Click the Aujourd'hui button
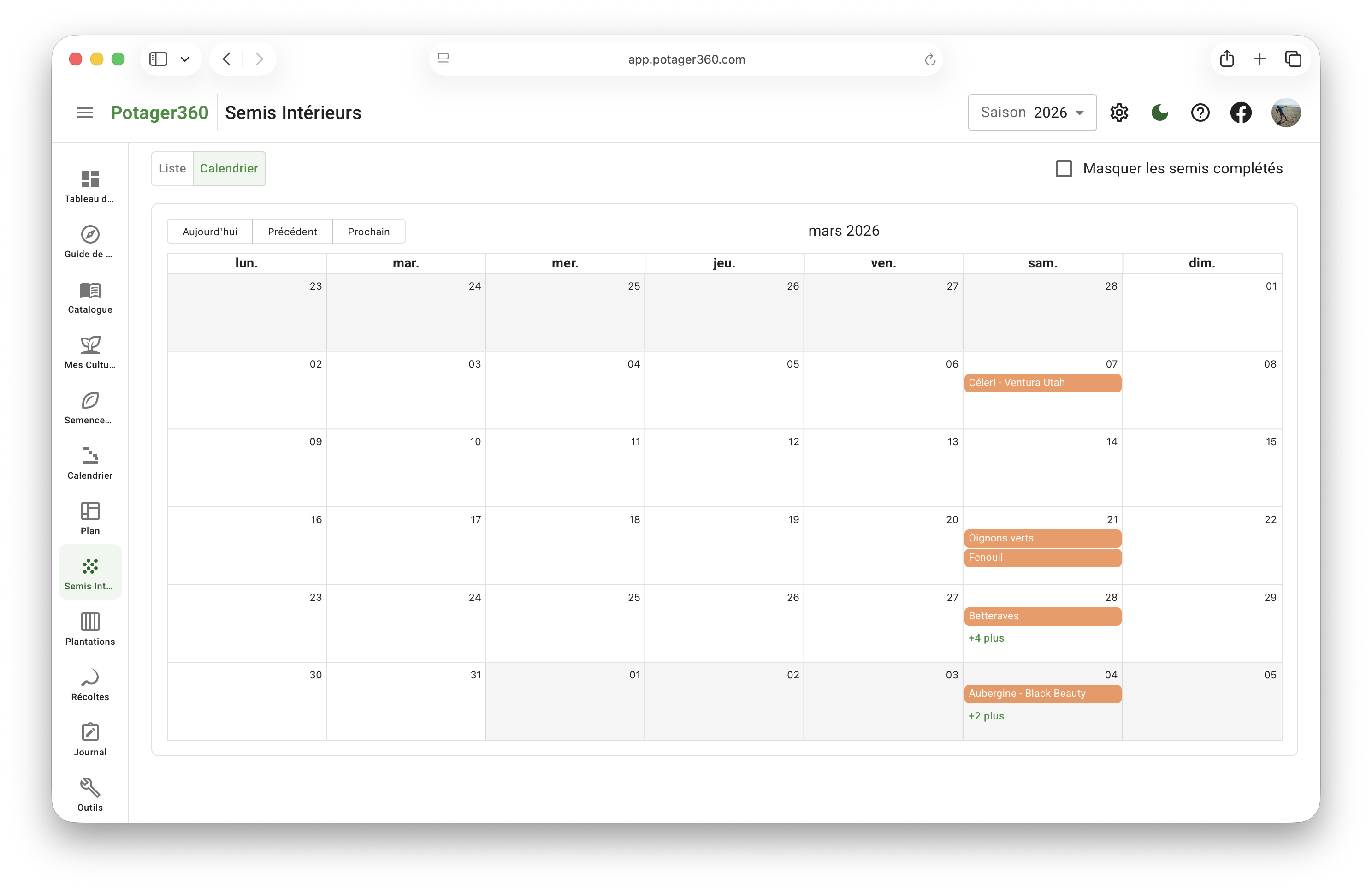1372x891 pixels. click(209, 231)
